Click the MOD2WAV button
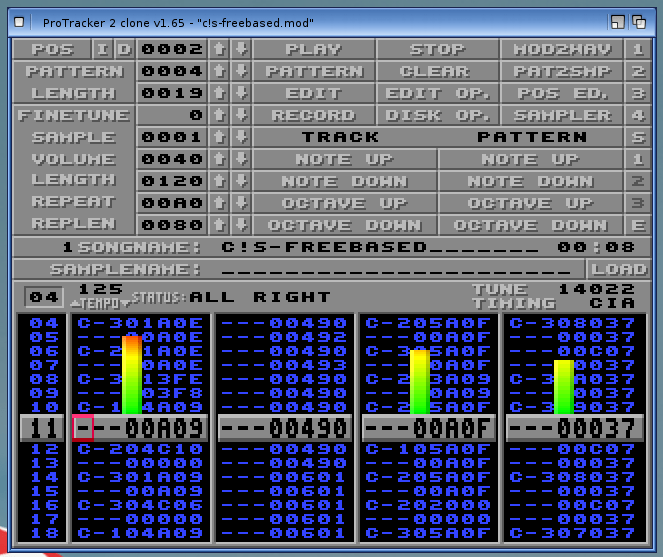663x557 pixels. (x=562, y=49)
